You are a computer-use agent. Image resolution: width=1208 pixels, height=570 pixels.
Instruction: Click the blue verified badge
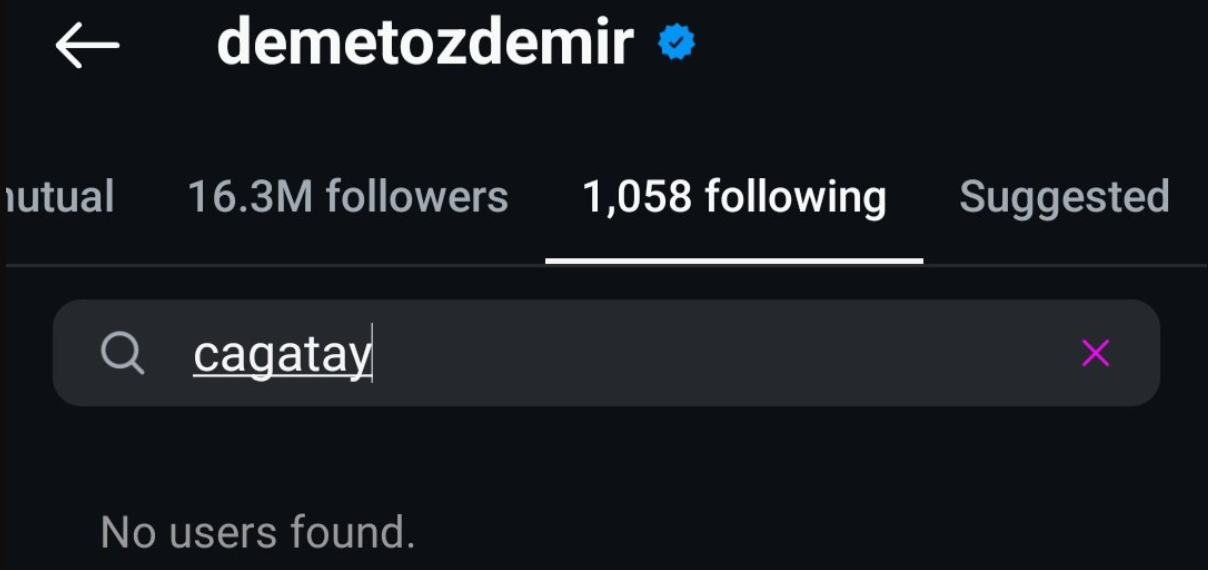point(677,44)
